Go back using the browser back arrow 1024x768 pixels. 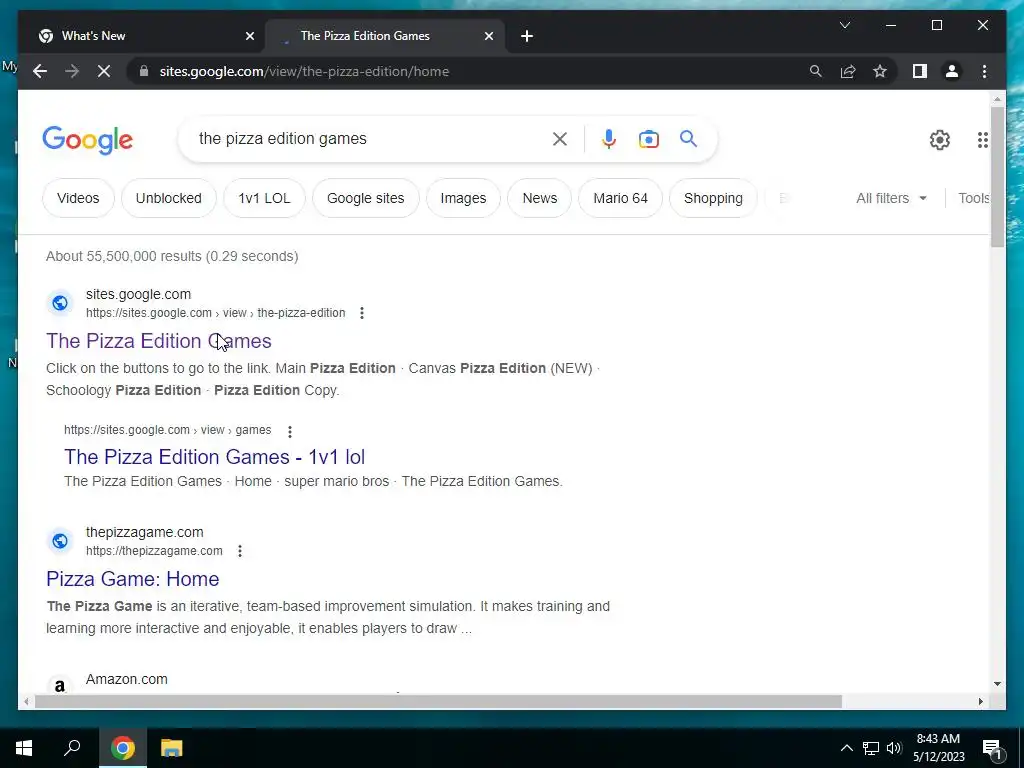pos(40,71)
